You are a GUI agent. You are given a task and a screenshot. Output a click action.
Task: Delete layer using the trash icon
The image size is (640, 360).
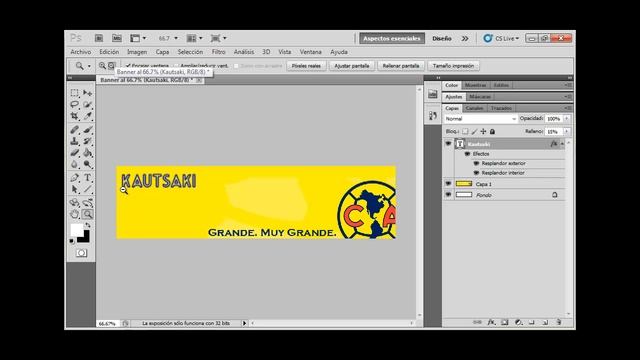point(559,322)
